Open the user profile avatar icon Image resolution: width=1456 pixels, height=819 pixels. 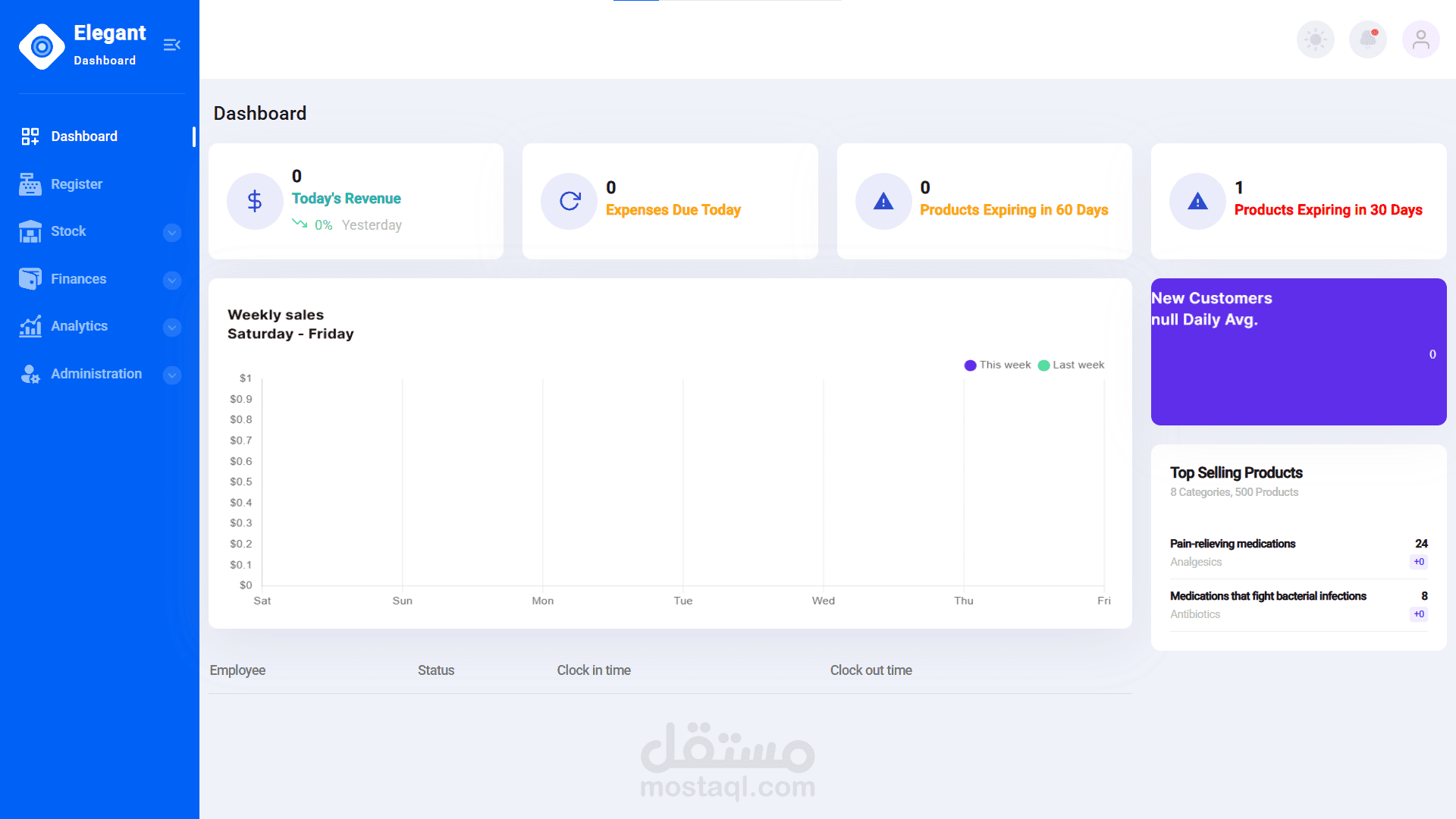[1420, 39]
